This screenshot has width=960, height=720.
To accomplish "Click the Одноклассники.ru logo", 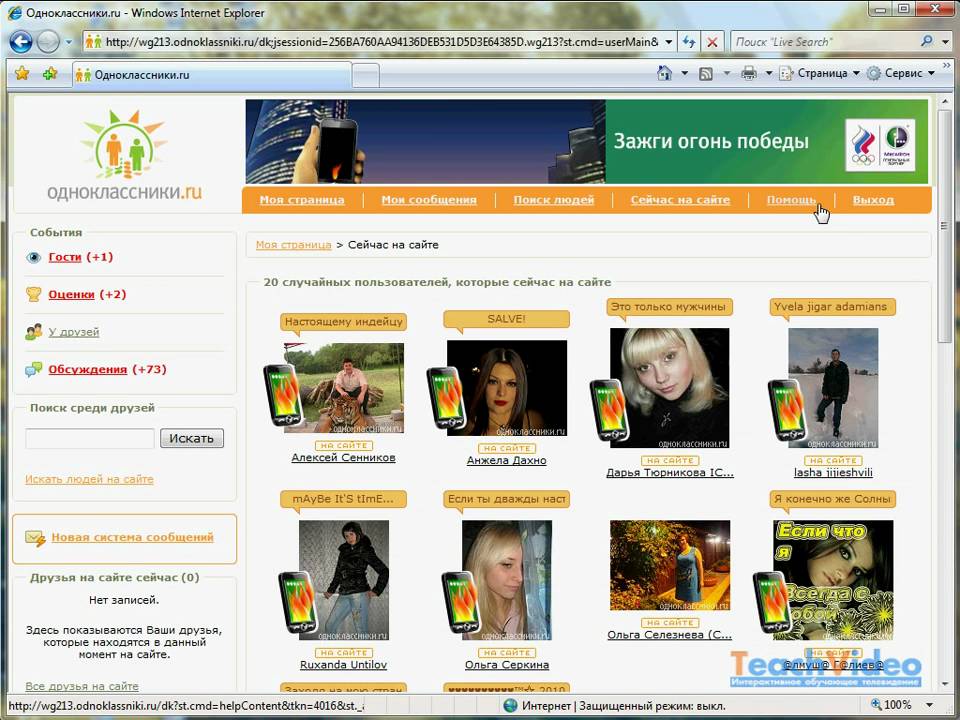I will tap(125, 156).
